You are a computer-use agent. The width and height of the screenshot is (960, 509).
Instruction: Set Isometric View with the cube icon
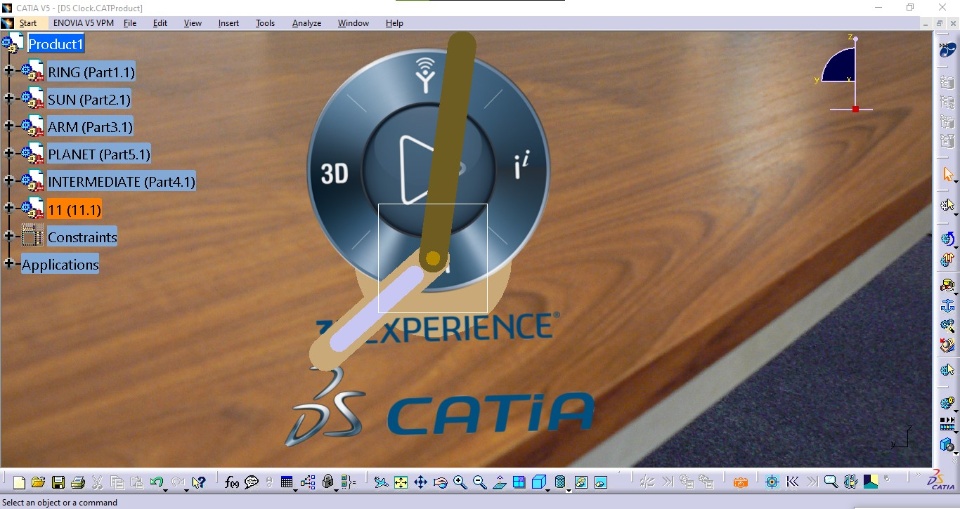click(x=538, y=483)
